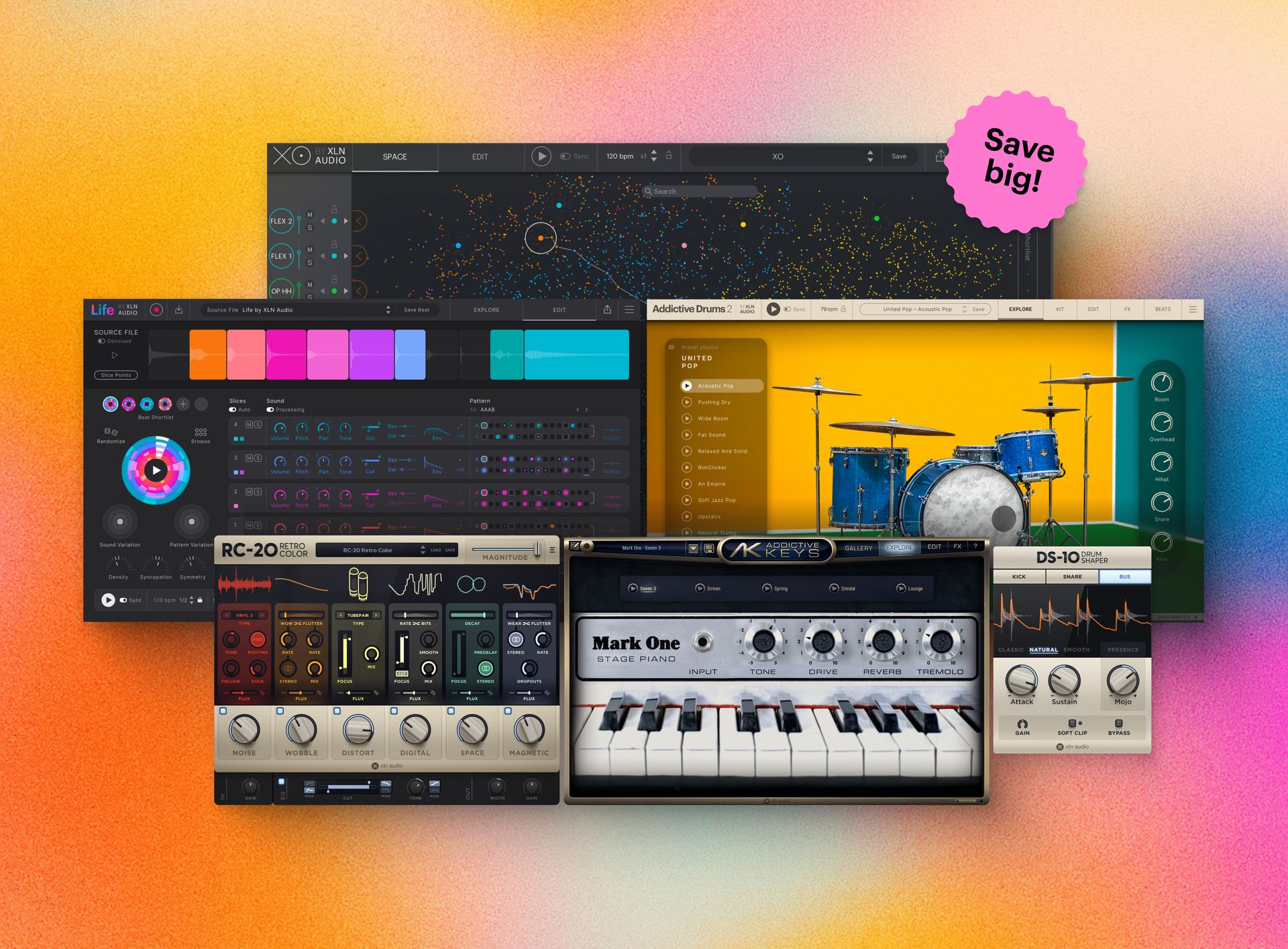Click the Room knob in Addictive Drums
The image size is (1288, 949).
coord(1161,383)
